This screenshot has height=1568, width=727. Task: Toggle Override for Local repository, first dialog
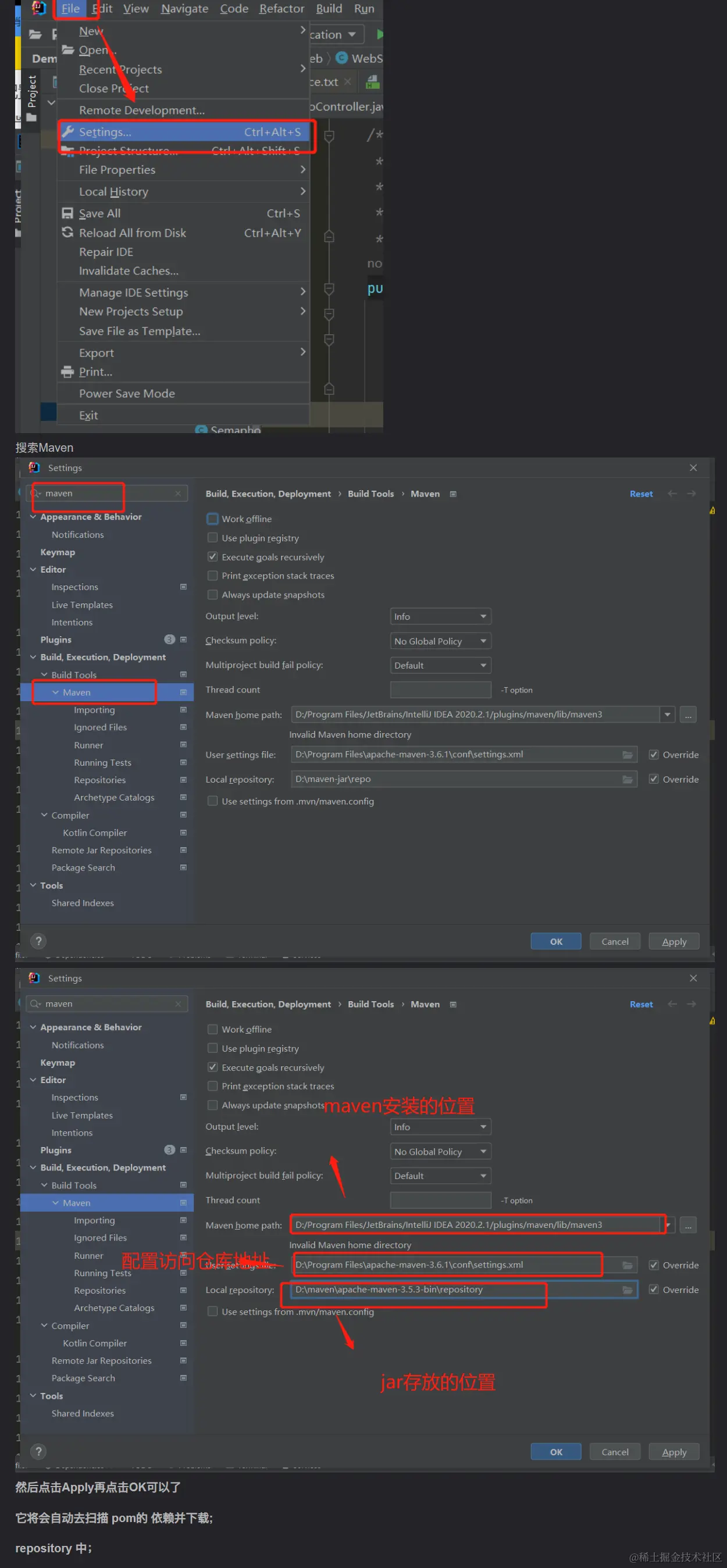[x=654, y=779]
